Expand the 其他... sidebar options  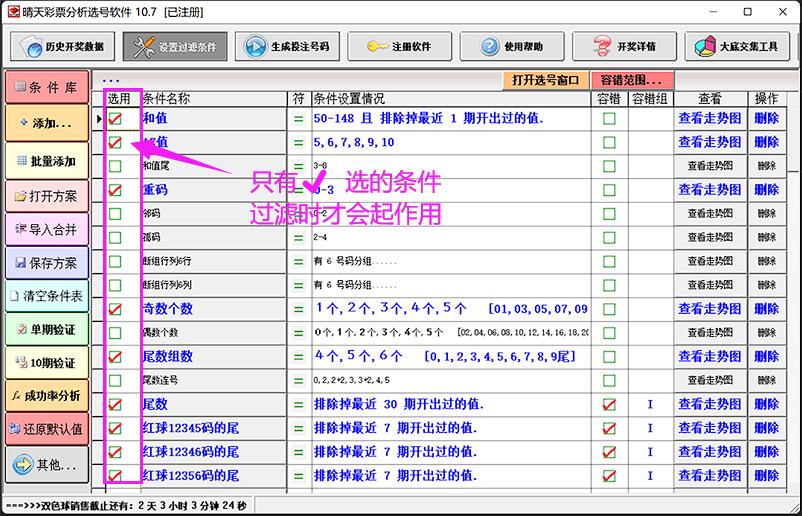[x=47, y=465]
